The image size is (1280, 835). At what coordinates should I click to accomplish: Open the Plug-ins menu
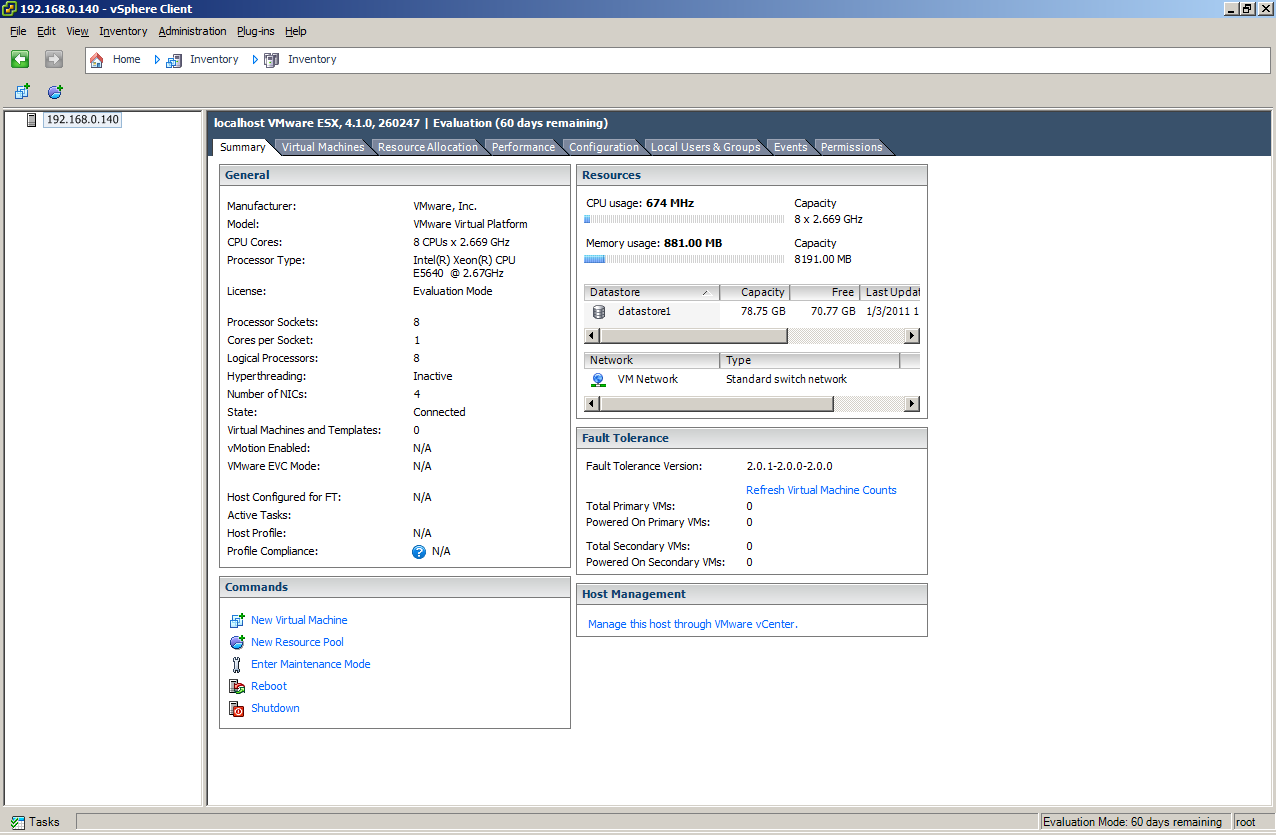(256, 31)
